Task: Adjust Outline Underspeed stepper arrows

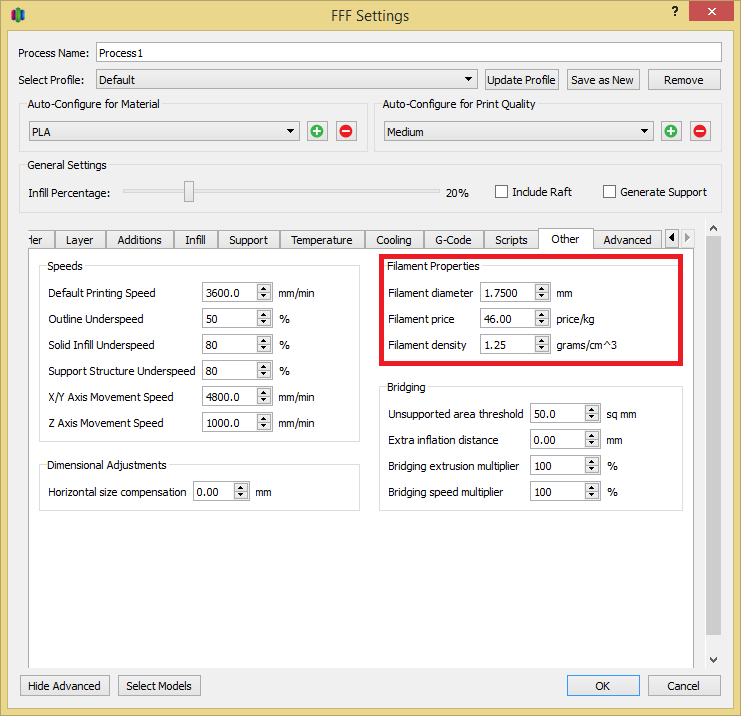Action: (x=264, y=319)
